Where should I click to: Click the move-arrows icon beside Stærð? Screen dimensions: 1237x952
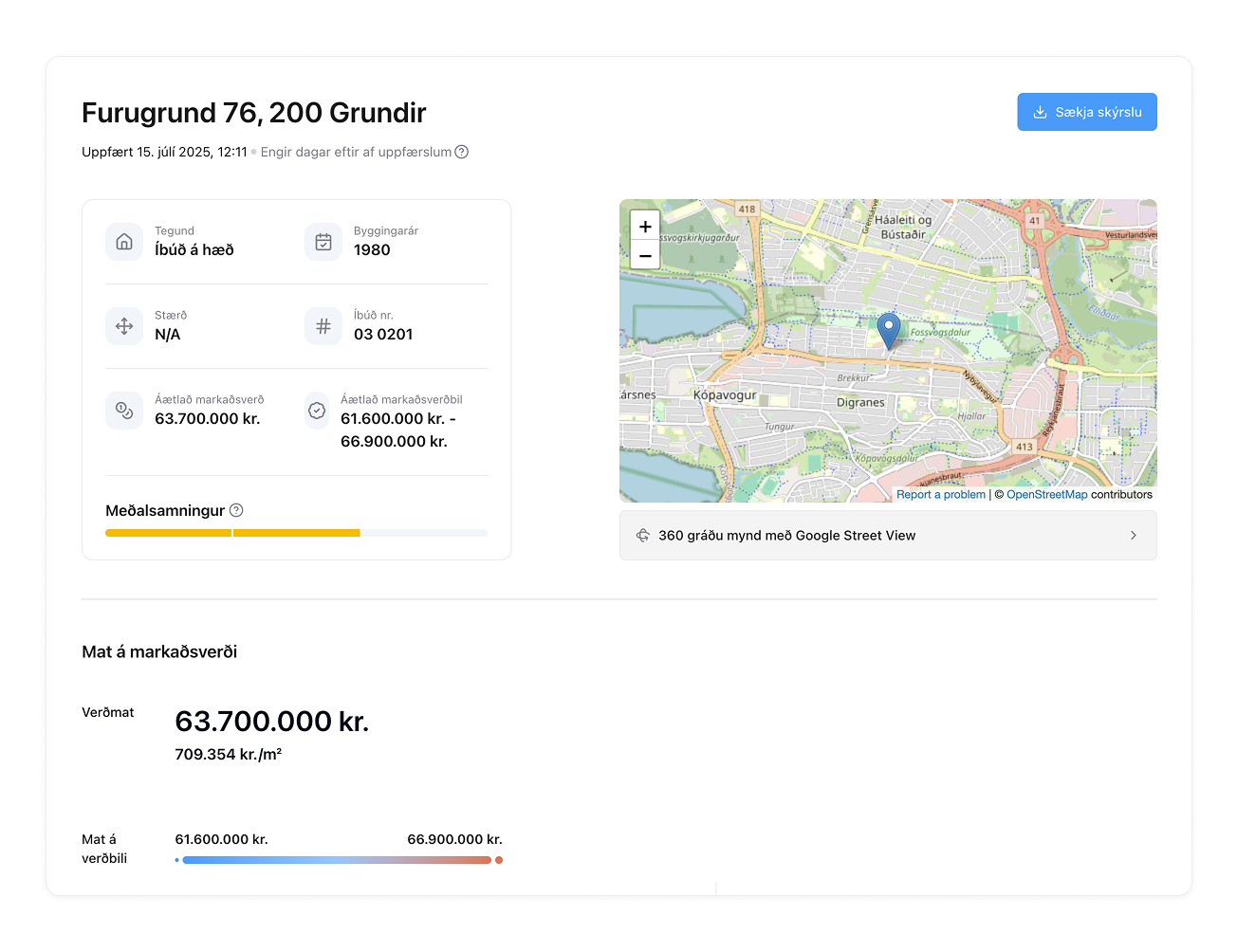click(x=124, y=326)
